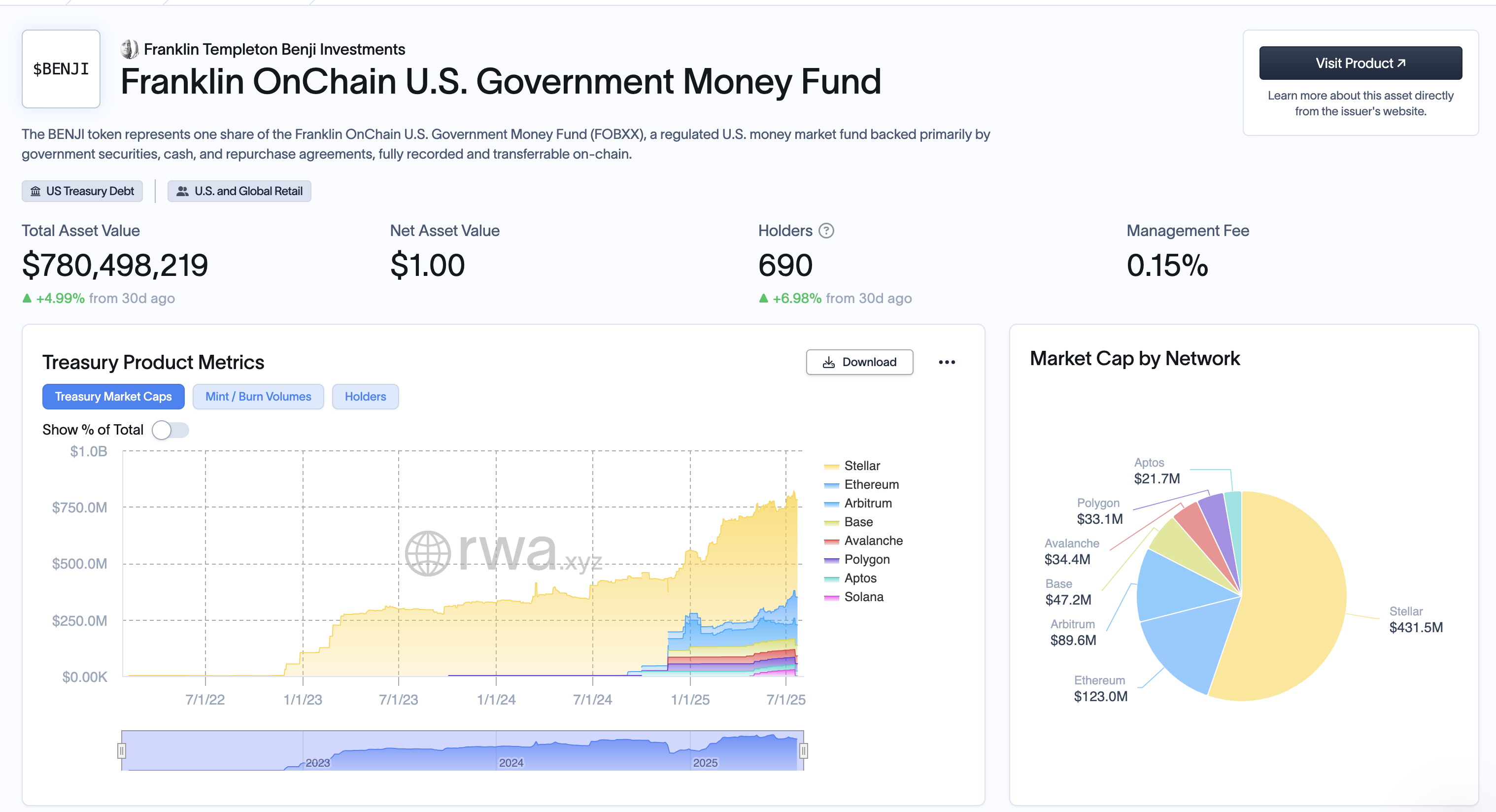Viewport: 1496px width, 812px height.
Task: Click the right handle of the timeline range slider
Action: [803, 751]
